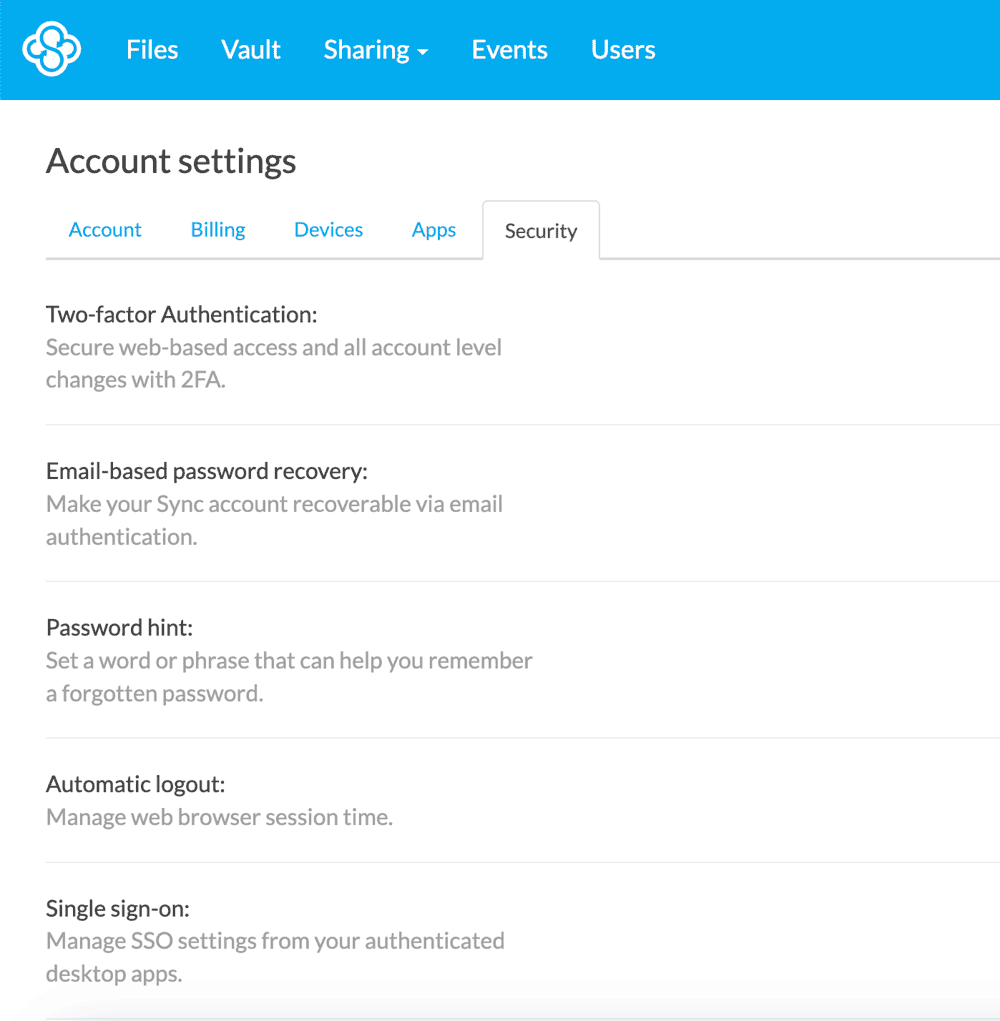
Task: Click the Account settings page heading
Action: click(x=170, y=160)
